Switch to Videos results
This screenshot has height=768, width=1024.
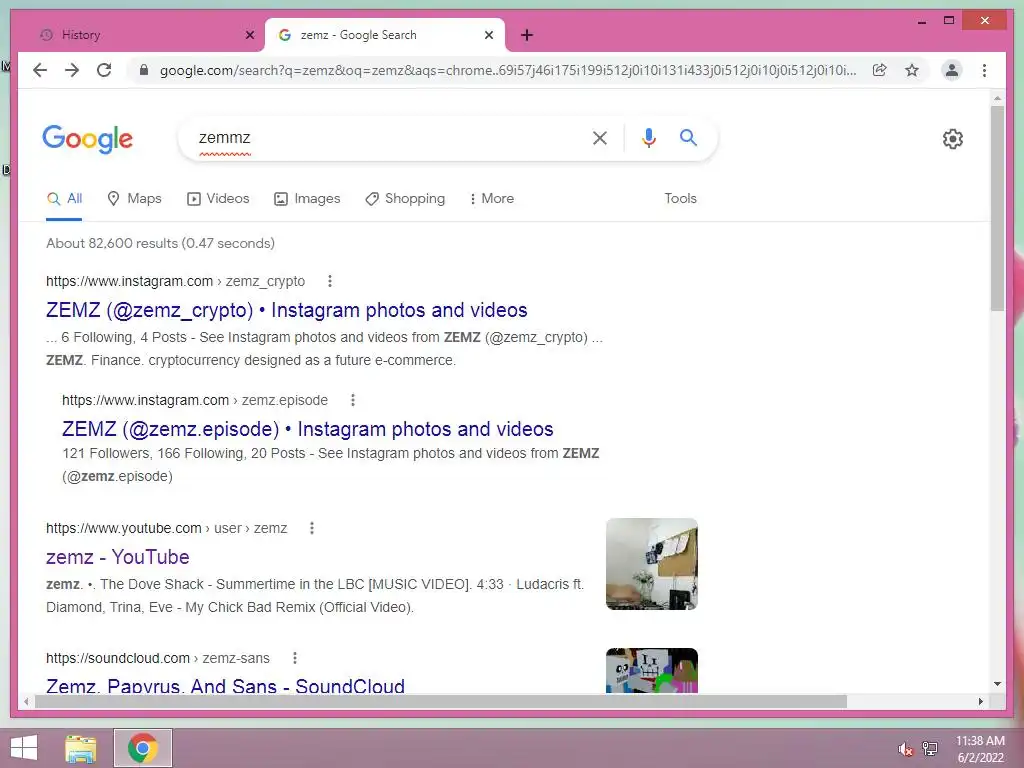(218, 199)
